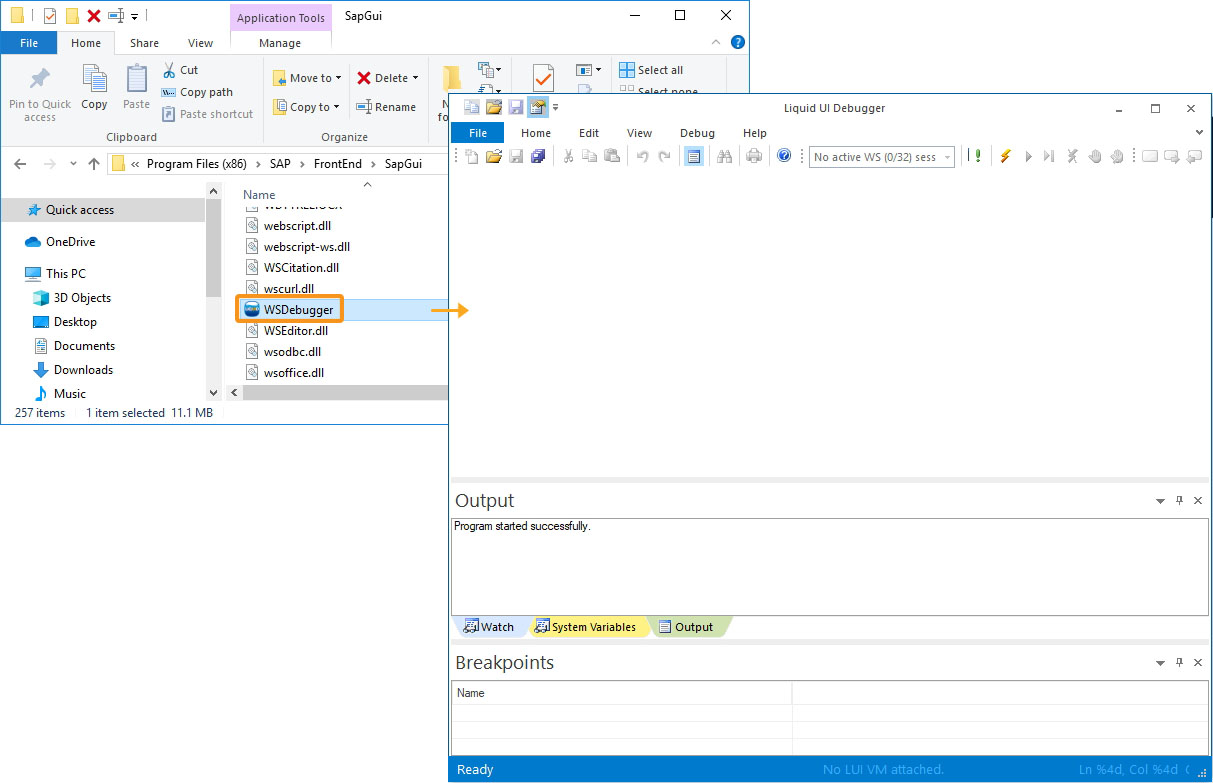Close the Output panel
Image resolution: width=1213 pixels, height=783 pixels.
(x=1198, y=500)
